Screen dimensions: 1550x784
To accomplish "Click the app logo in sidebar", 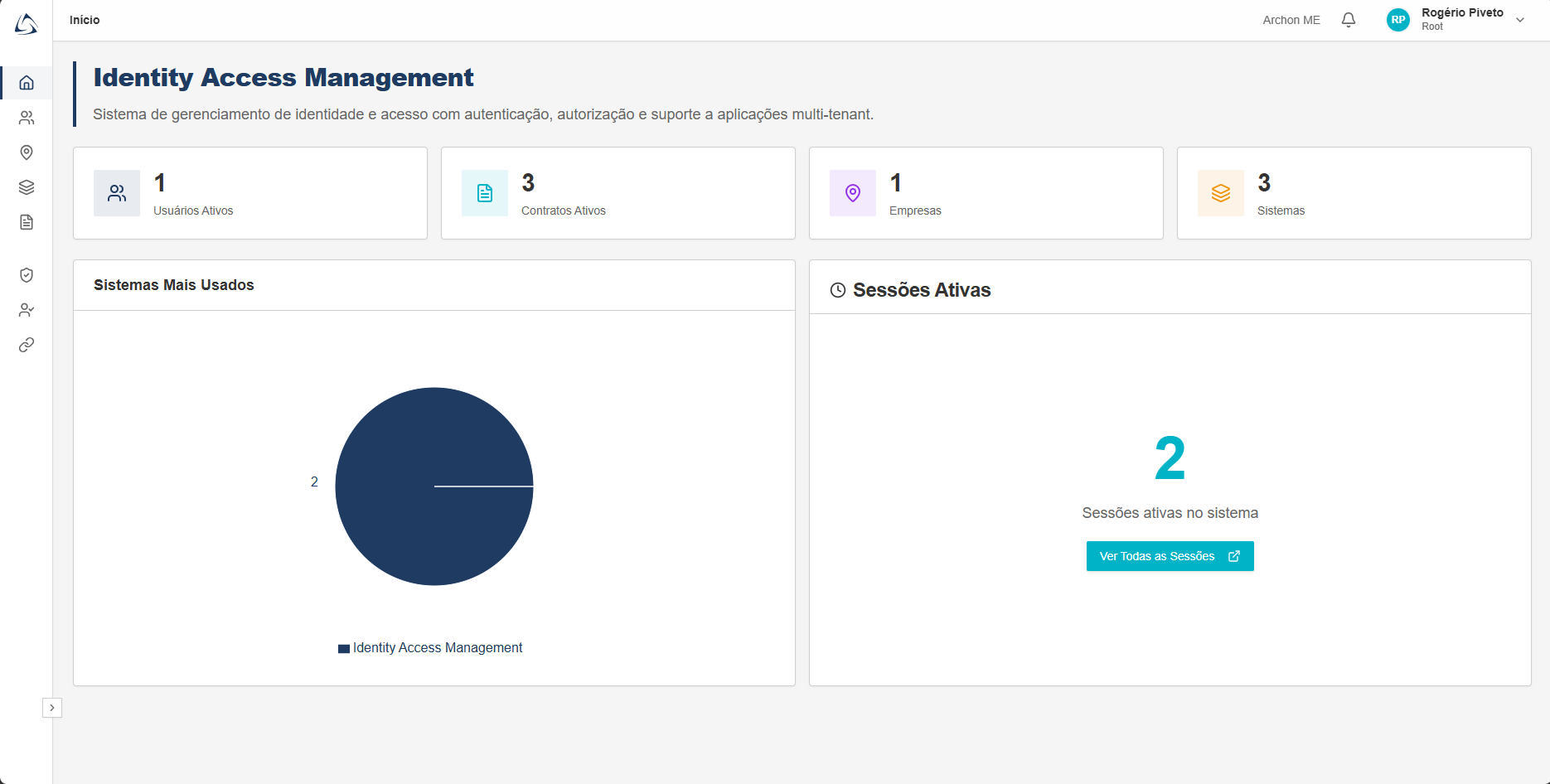I will 27,24.
